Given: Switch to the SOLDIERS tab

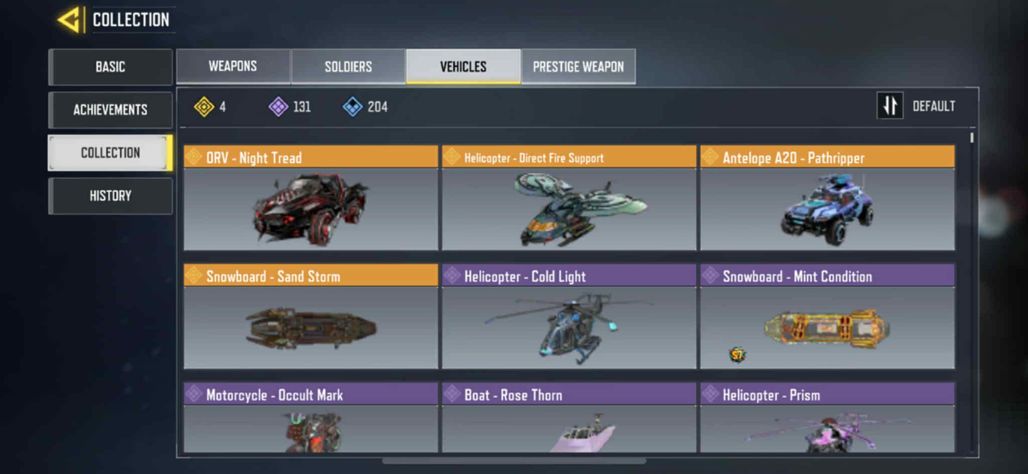Looking at the screenshot, I should (x=348, y=66).
